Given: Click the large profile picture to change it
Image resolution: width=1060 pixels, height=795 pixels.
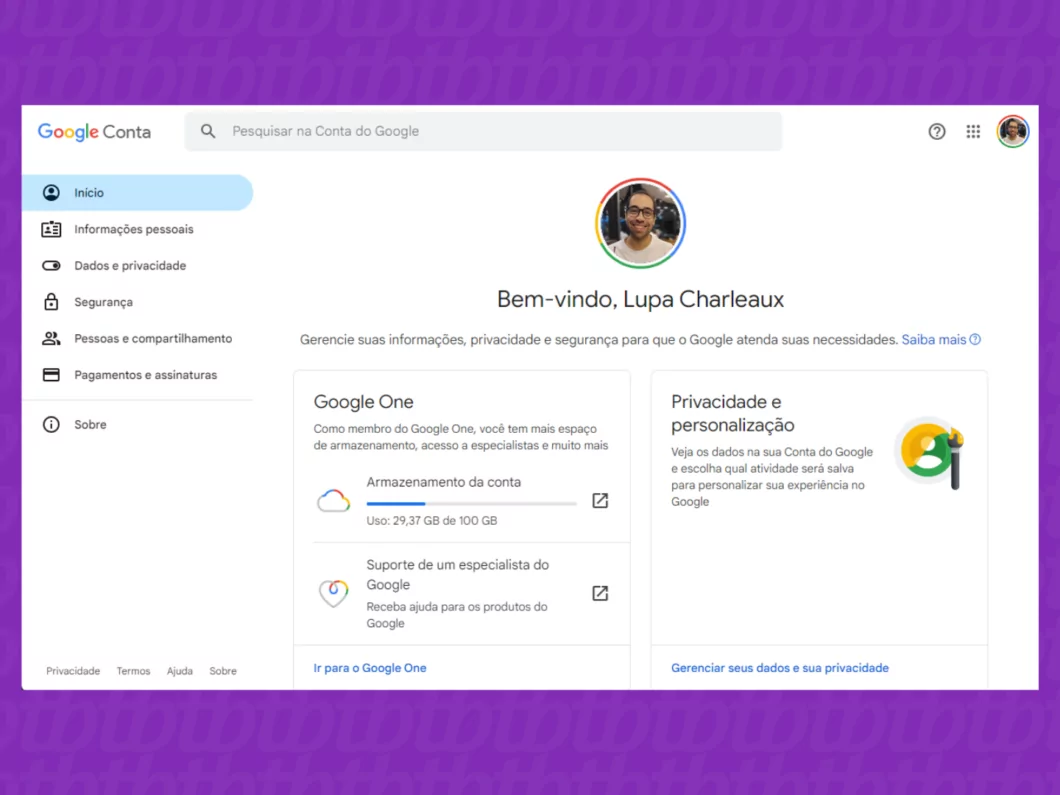Looking at the screenshot, I should pos(640,223).
